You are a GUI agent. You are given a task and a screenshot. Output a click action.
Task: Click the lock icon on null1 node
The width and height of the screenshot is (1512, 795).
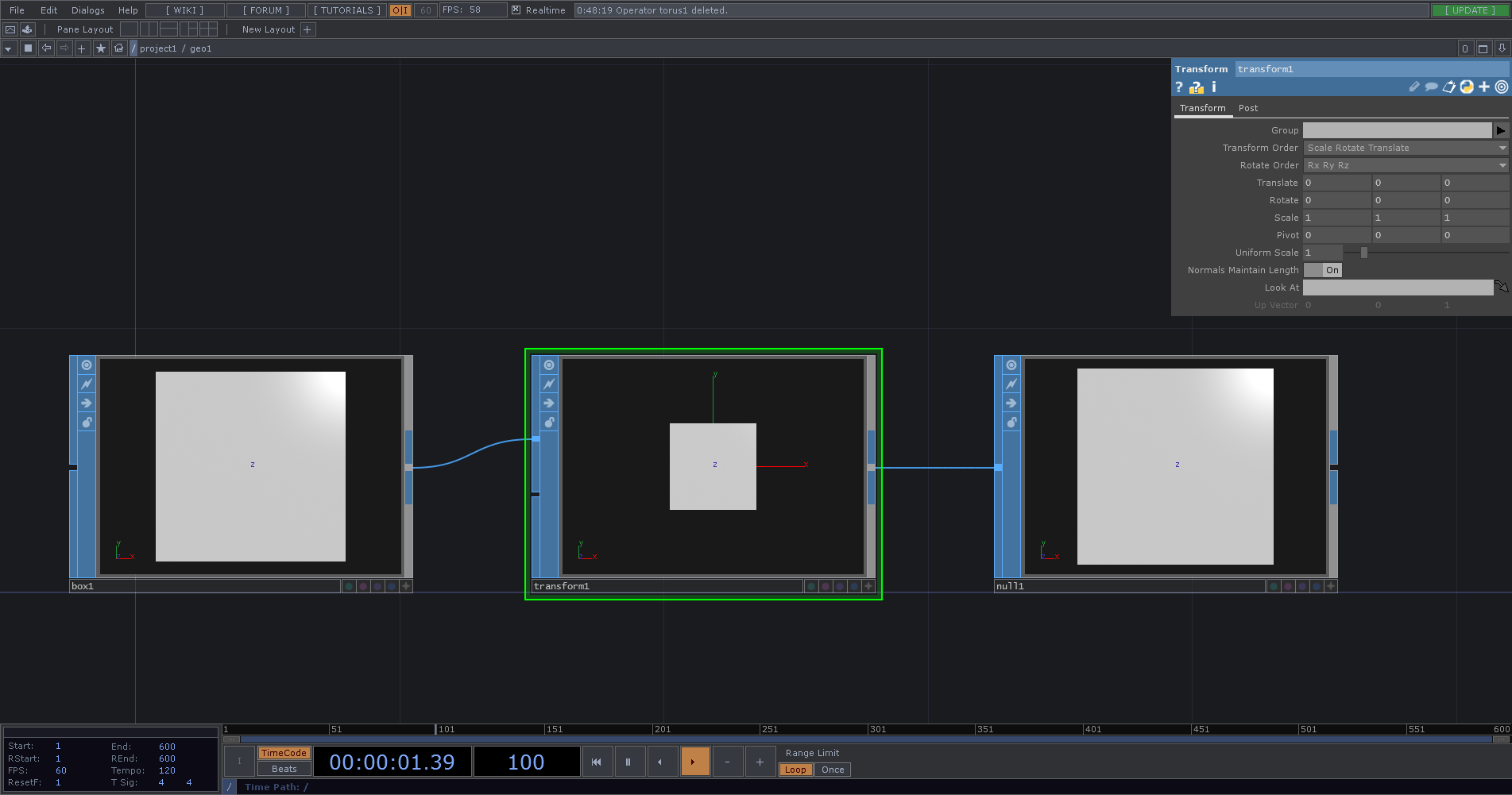[x=1011, y=423]
